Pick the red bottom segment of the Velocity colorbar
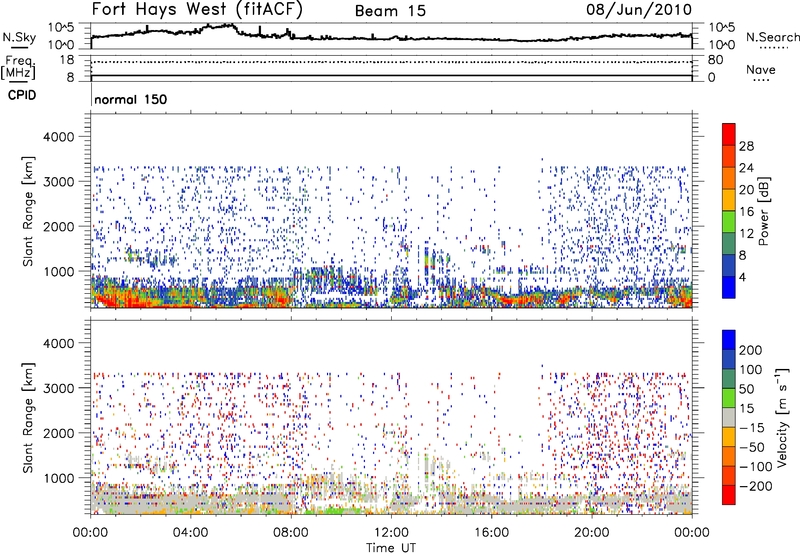The width and height of the screenshot is (800, 554). click(x=729, y=495)
